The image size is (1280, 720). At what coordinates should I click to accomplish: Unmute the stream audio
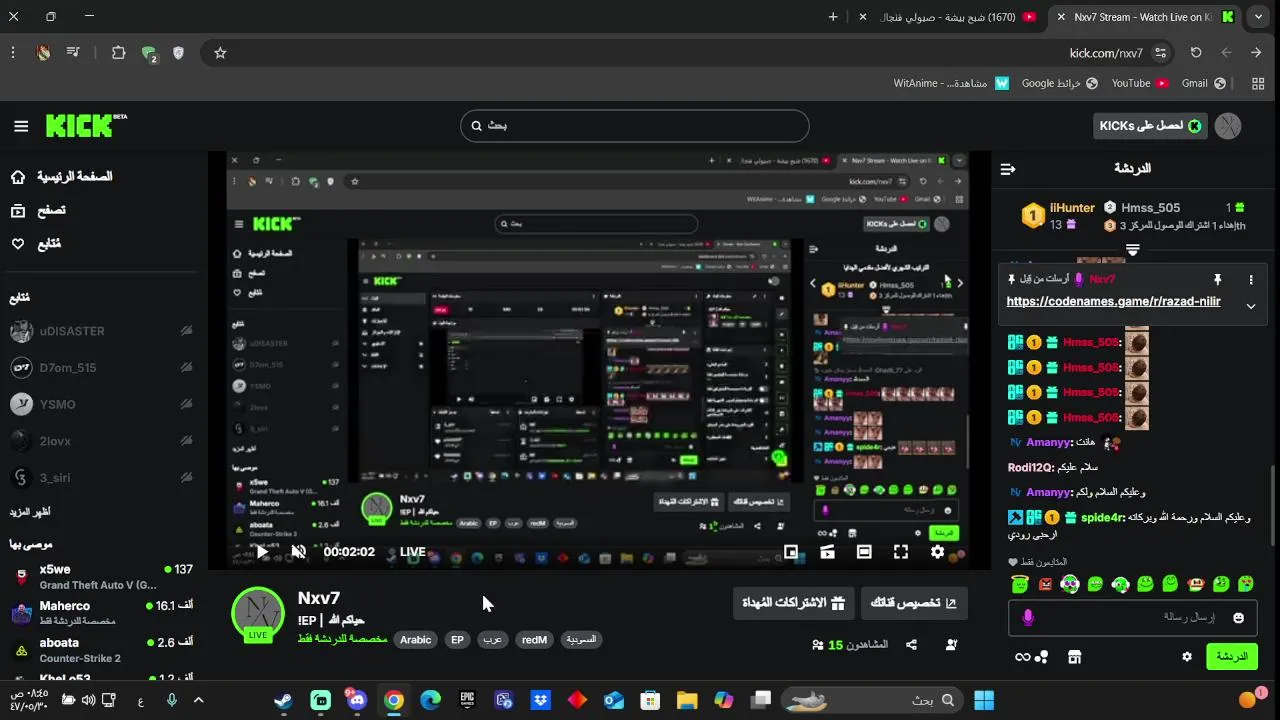tap(298, 551)
